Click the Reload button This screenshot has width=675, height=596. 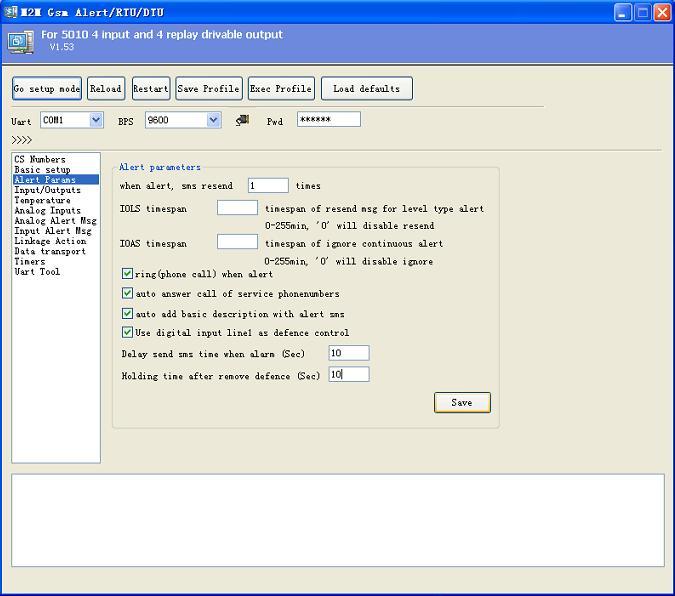click(106, 89)
